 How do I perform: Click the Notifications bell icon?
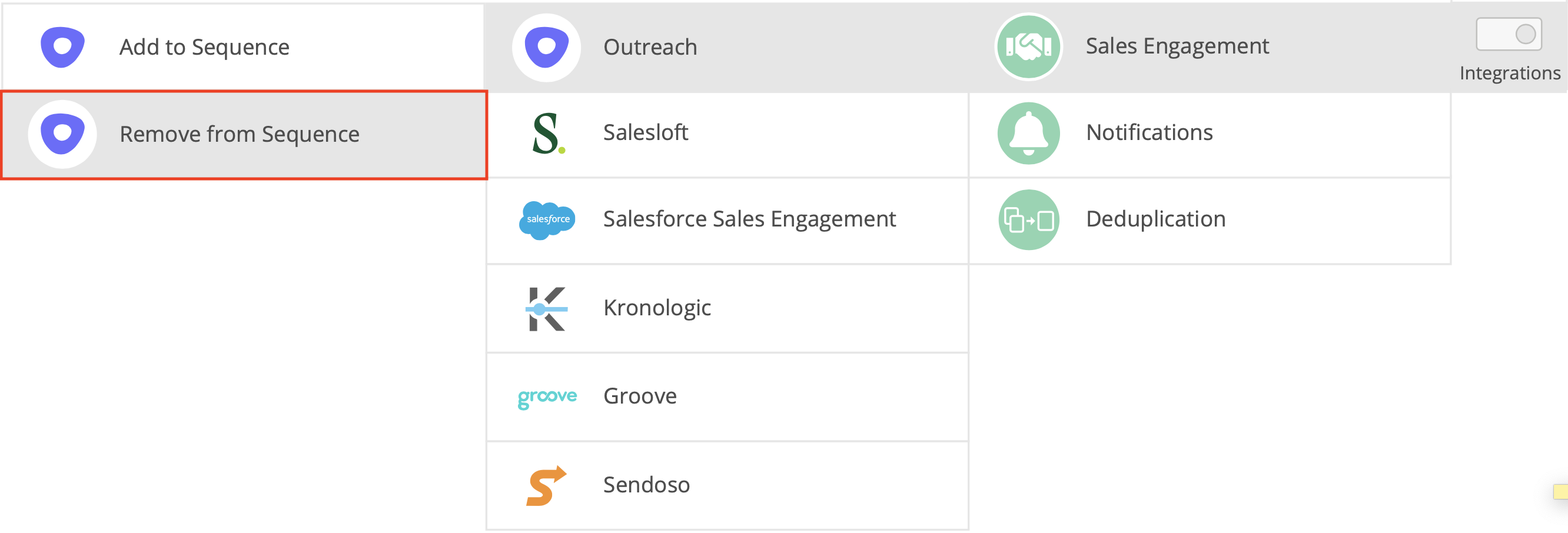pos(1029,133)
